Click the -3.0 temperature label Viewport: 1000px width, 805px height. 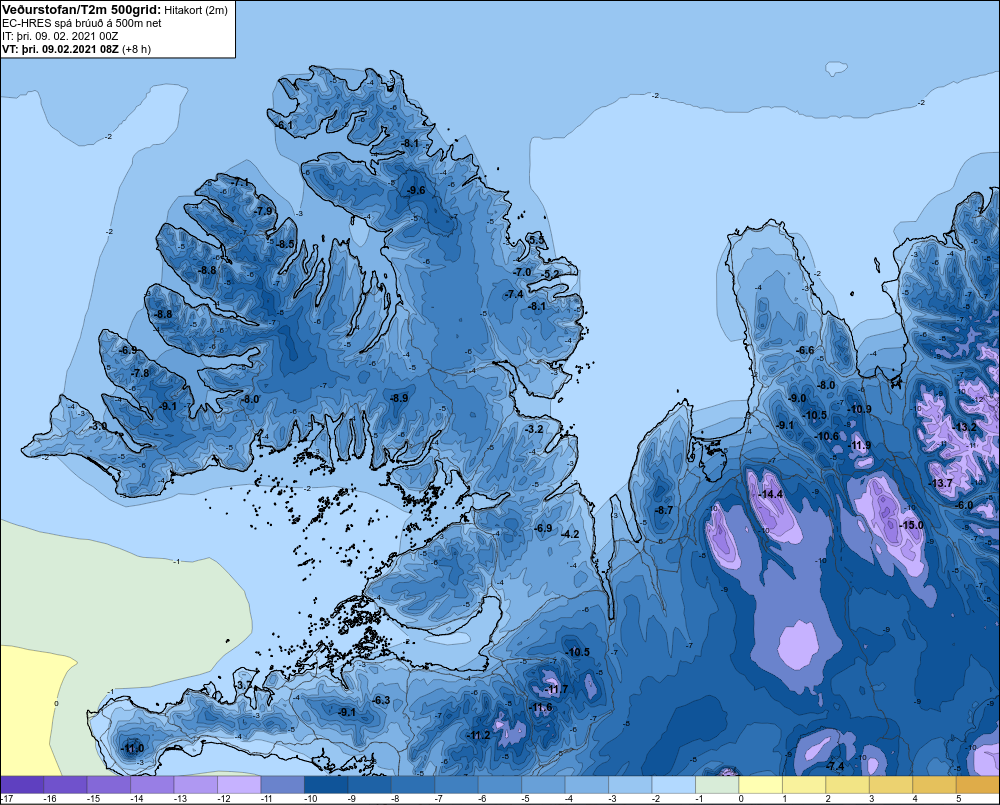click(x=99, y=426)
